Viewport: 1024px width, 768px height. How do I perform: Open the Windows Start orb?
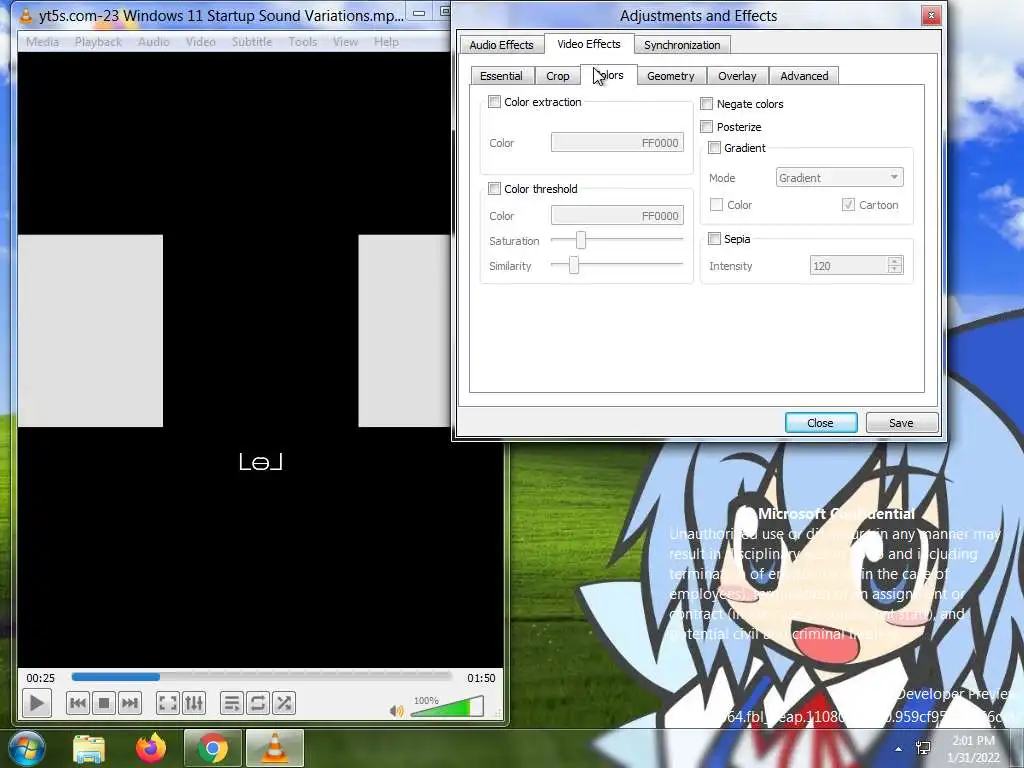tap(26, 748)
